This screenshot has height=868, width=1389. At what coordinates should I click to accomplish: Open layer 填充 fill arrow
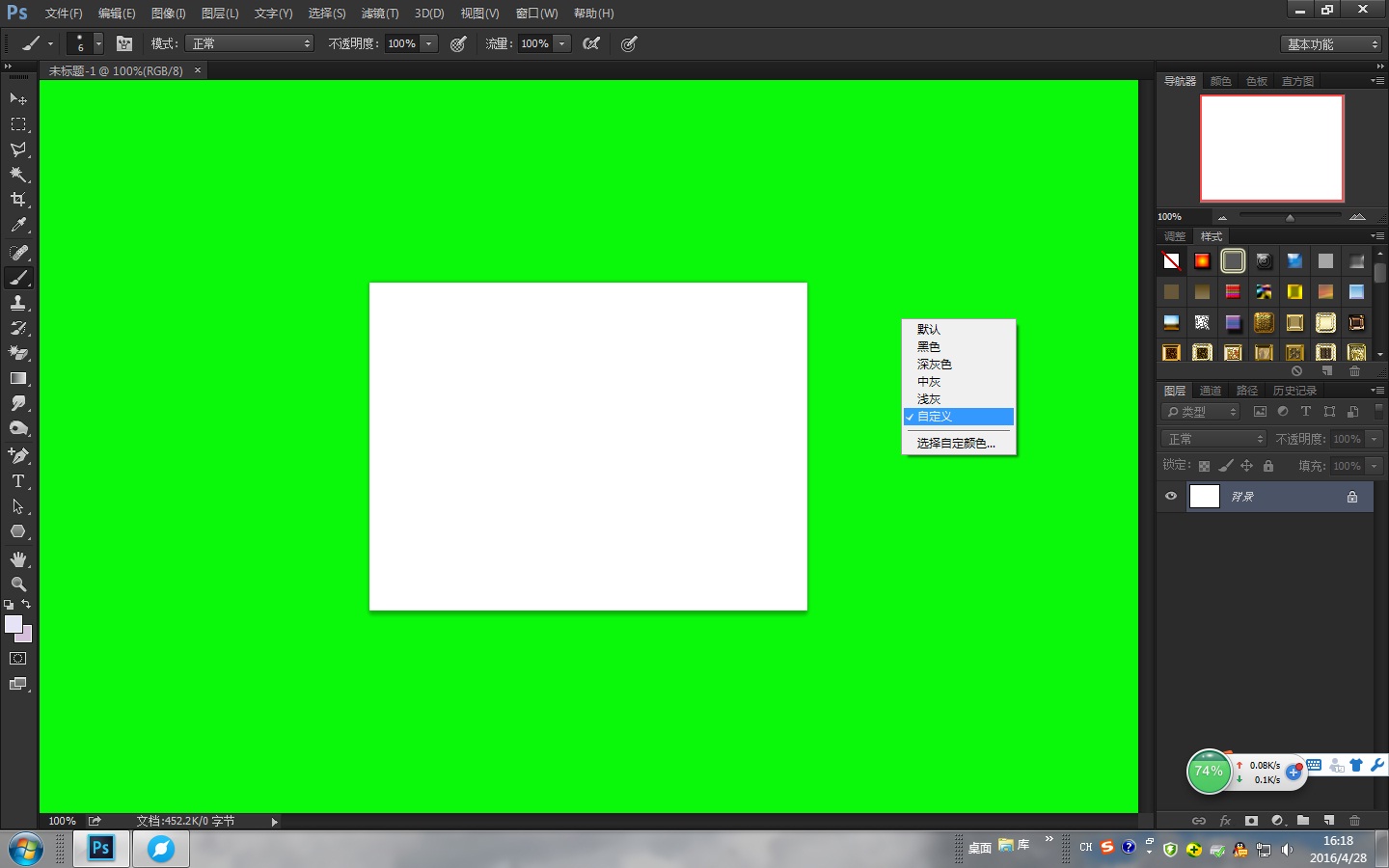[x=1375, y=466]
